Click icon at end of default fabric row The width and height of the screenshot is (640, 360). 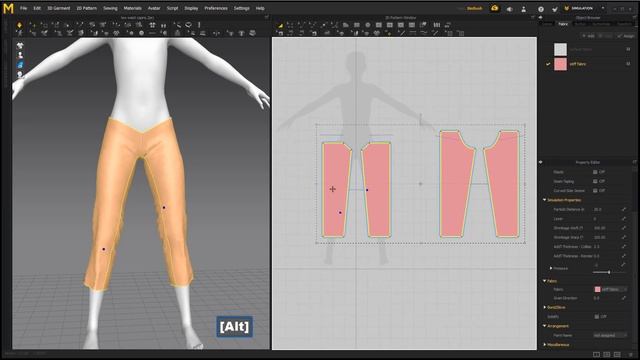[x=628, y=49]
